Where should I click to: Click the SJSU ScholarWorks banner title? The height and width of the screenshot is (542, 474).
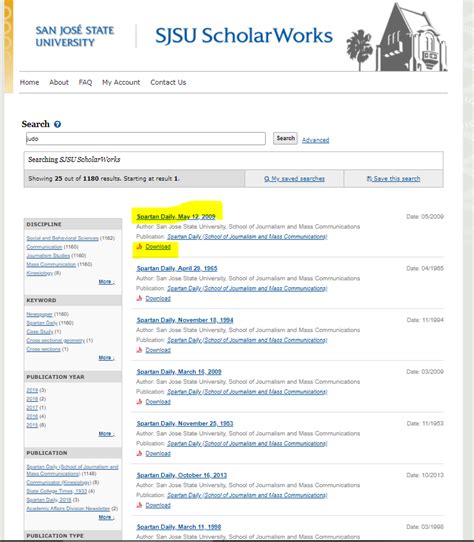coord(244,36)
